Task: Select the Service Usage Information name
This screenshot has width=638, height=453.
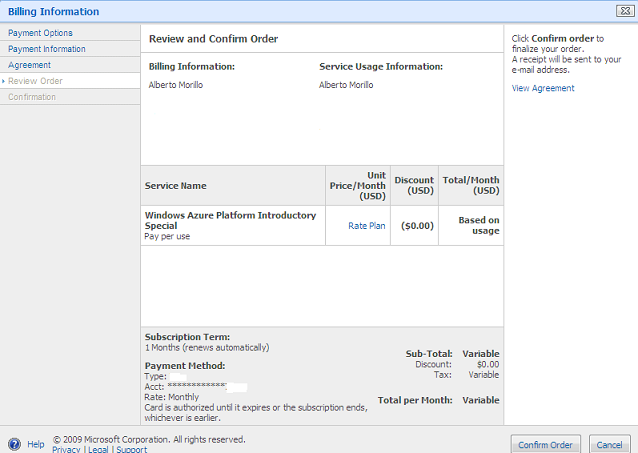Action: 346,85
